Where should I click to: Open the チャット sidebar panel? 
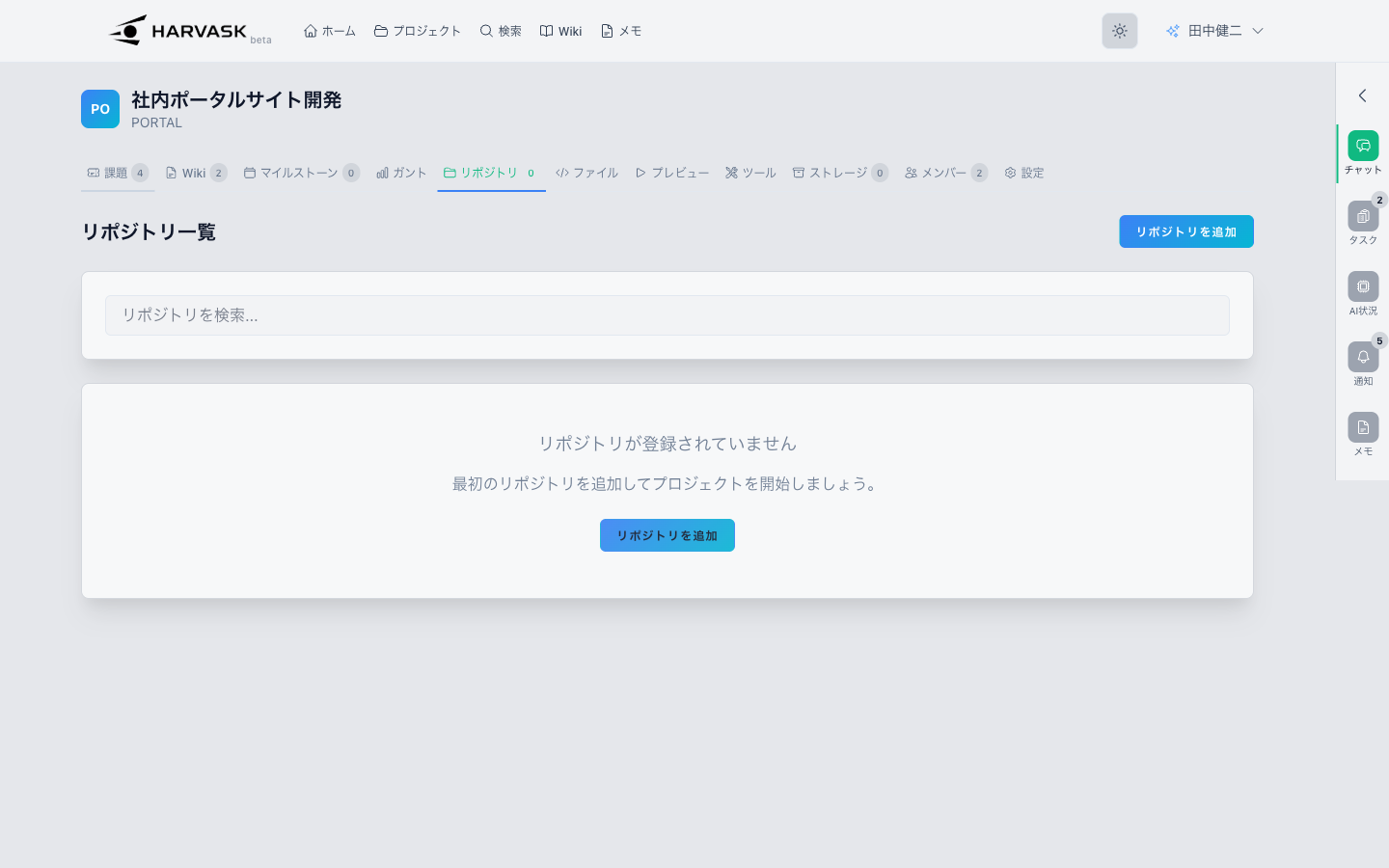[1362, 147]
